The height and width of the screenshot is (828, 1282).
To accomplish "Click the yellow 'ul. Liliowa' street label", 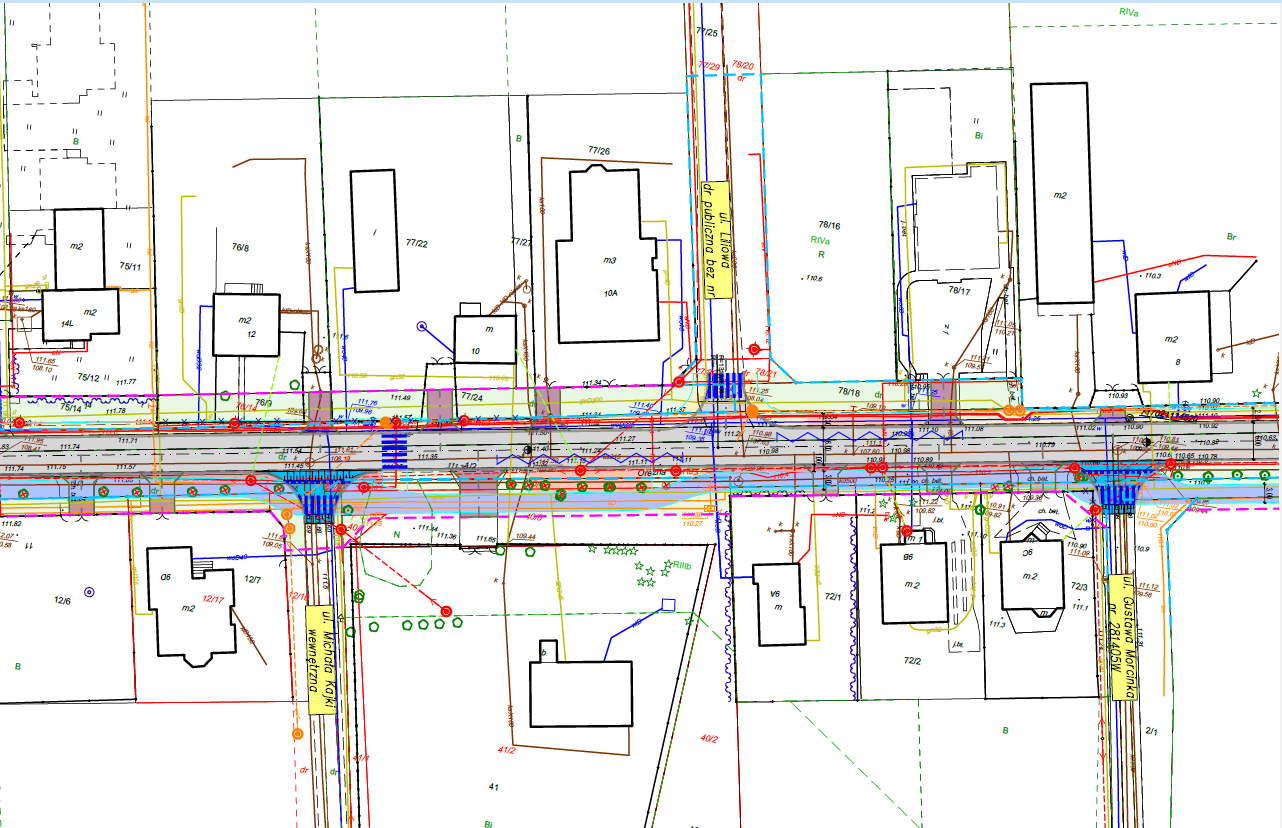I will click(716, 240).
